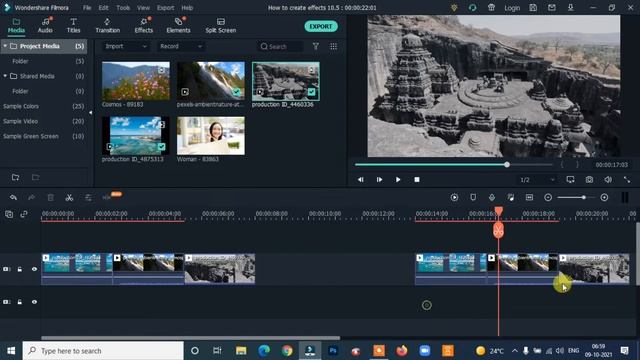The height and width of the screenshot is (360, 640).
Task: Click the add new folder icon
Action: [16, 177]
